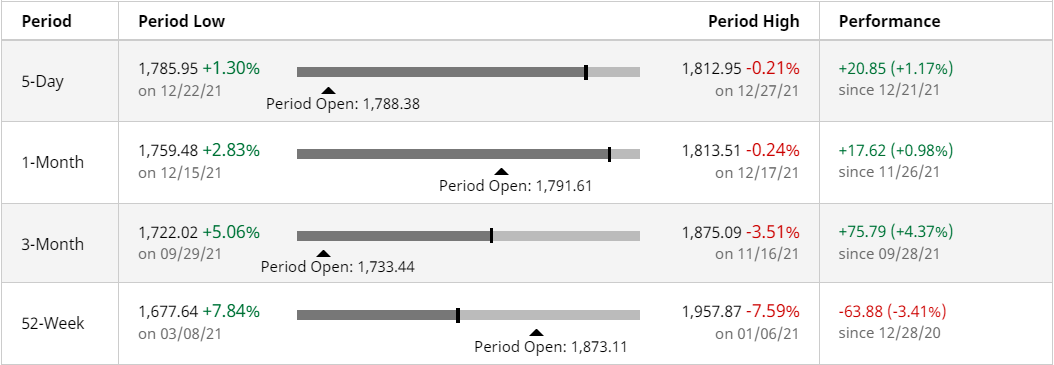
Task: Click the 5-Day current price bar marker
Action: coord(586,72)
